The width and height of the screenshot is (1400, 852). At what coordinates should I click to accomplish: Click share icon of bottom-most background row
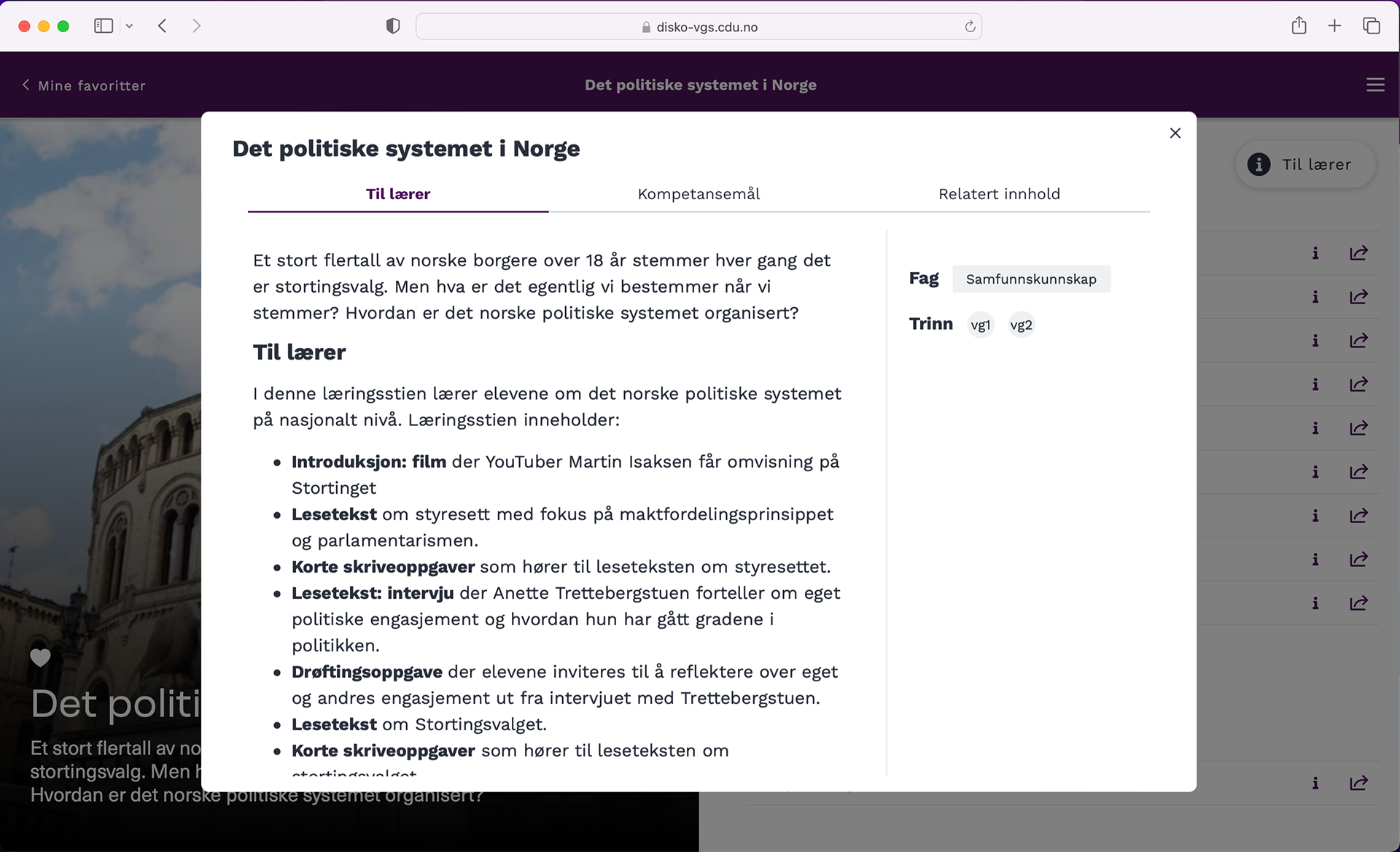click(x=1358, y=783)
